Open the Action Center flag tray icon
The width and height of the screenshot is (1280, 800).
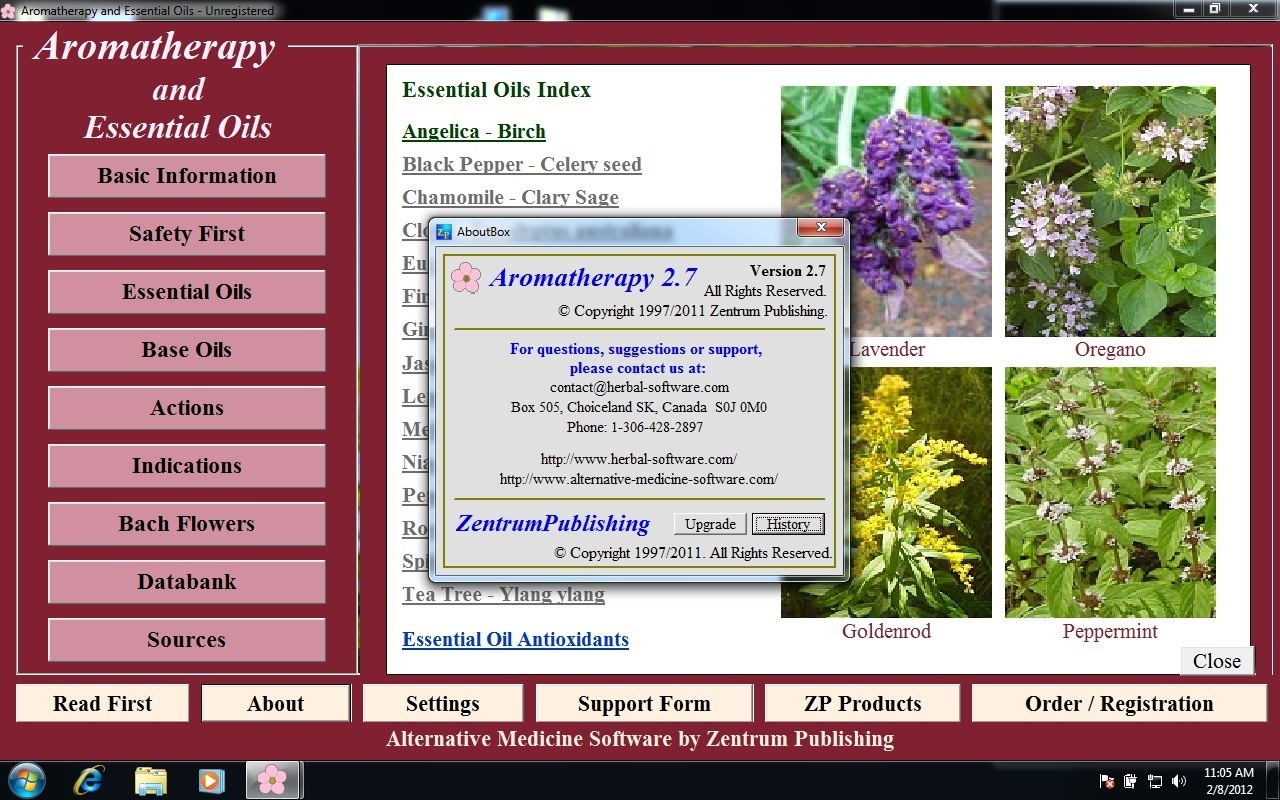1107,781
